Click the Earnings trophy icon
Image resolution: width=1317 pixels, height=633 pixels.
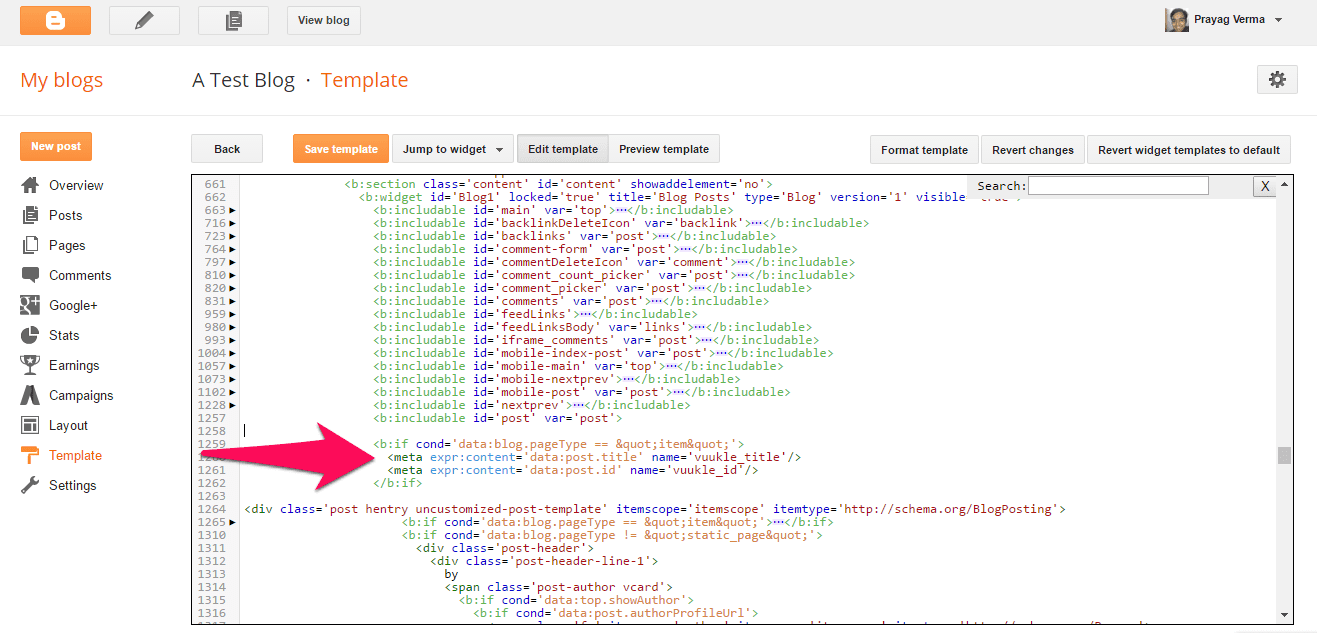(x=30, y=365)
